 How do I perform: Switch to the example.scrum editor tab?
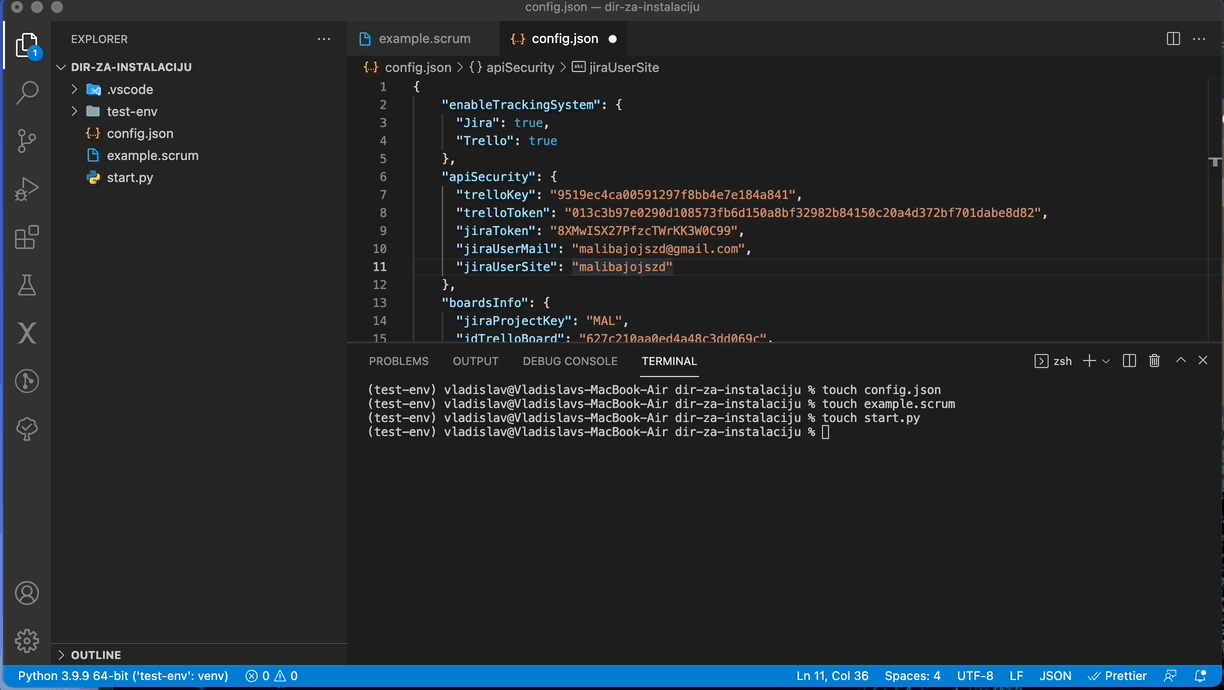[423, 39]
